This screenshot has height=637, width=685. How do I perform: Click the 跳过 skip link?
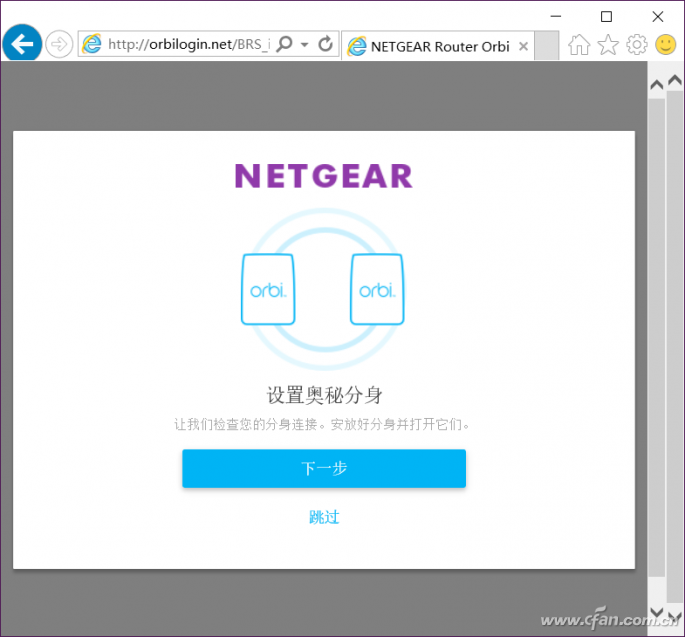point(324,517)
